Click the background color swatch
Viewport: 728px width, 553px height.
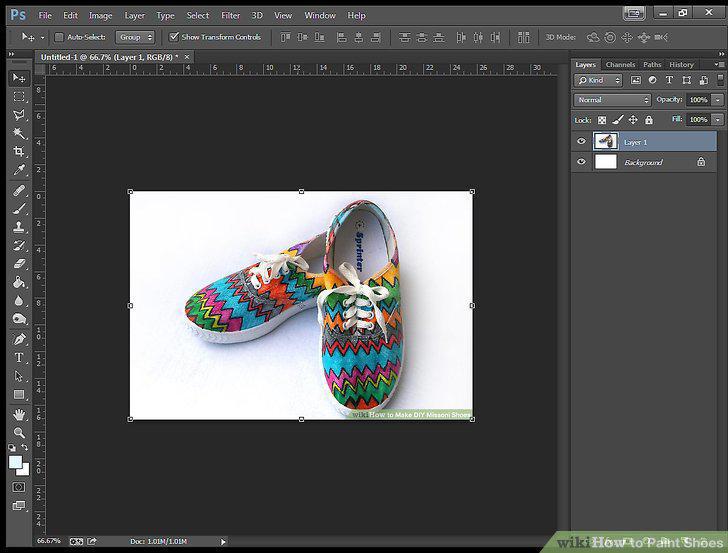pos(25,471)
